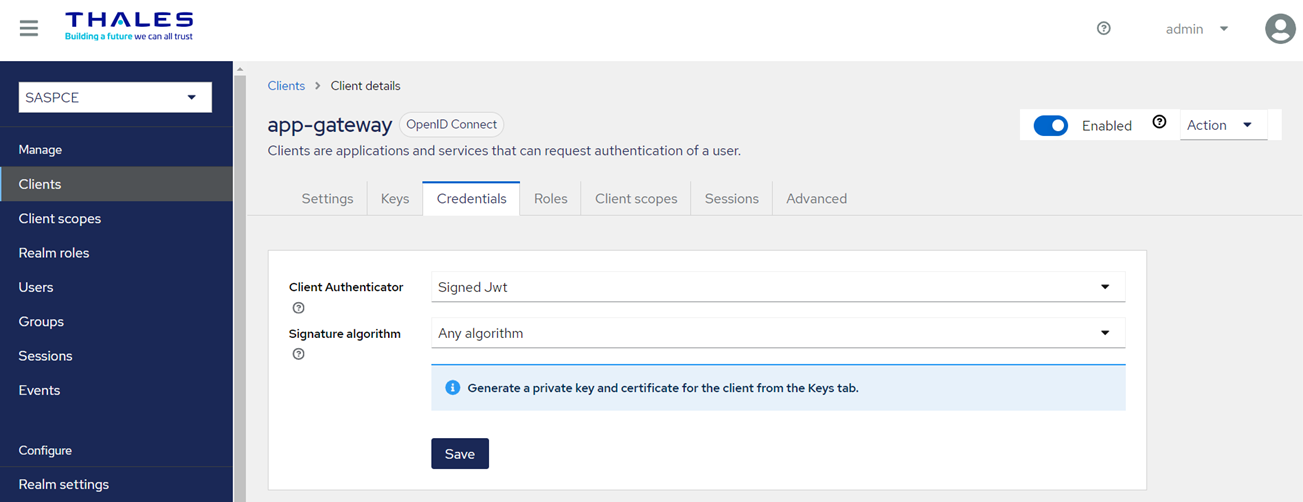1303x502 pixels.
Task: Save the credentials settings
Action: 460,453
